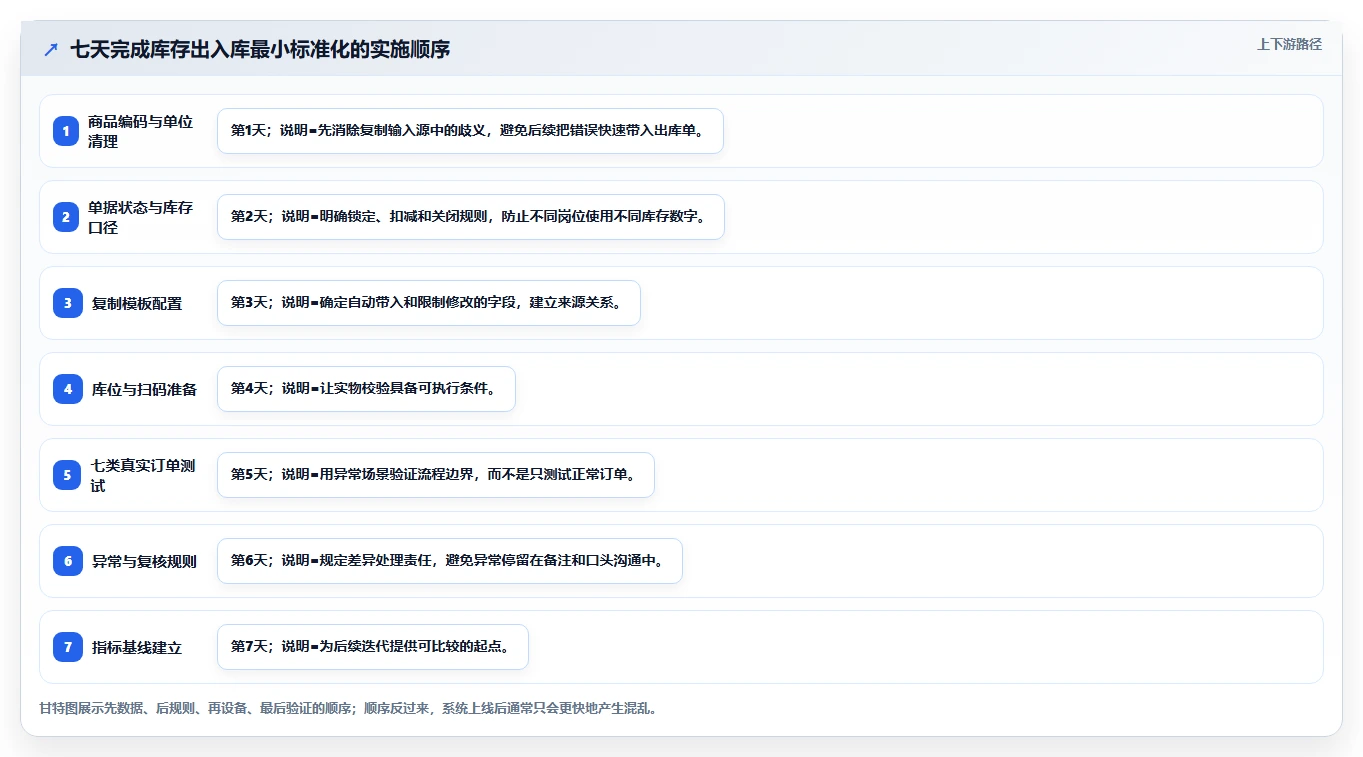Click step number 6 badge
Screen dimensions: 1363x757
click(x=67, y=561)
